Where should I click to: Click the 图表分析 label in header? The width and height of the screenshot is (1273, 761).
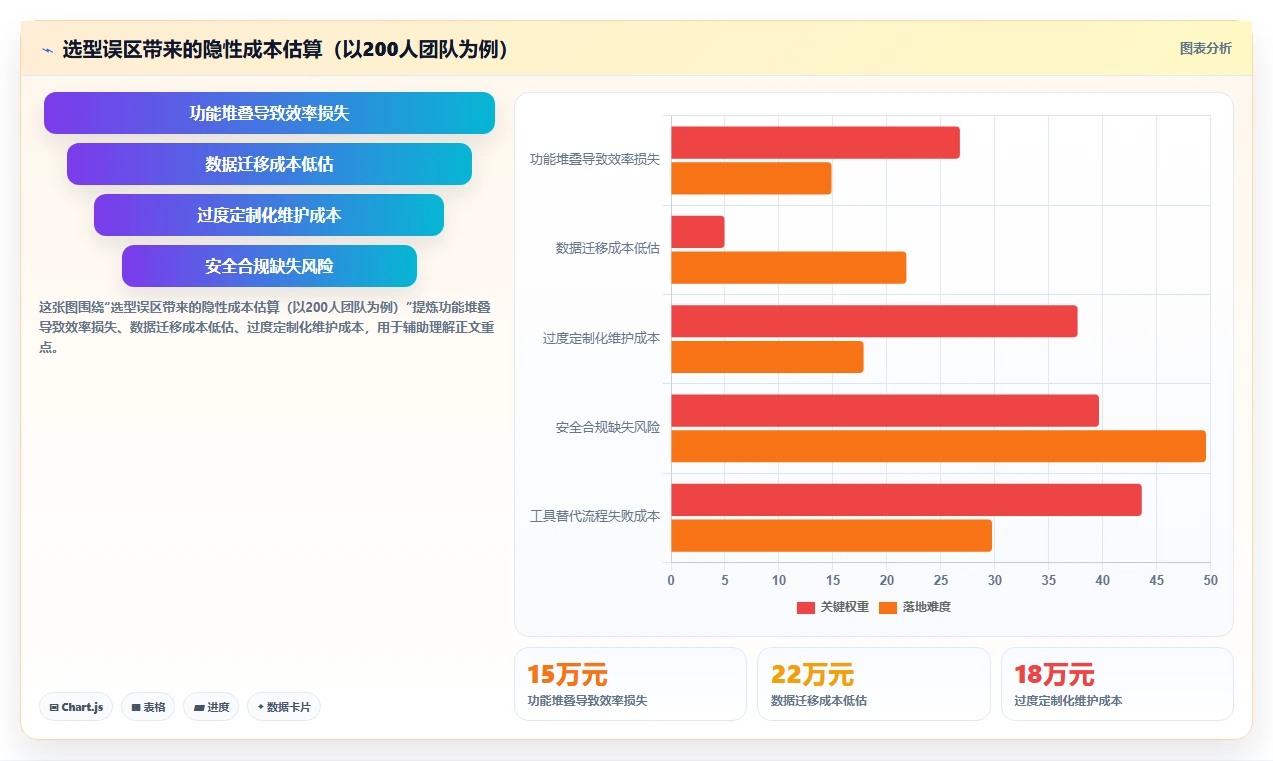1205,48
